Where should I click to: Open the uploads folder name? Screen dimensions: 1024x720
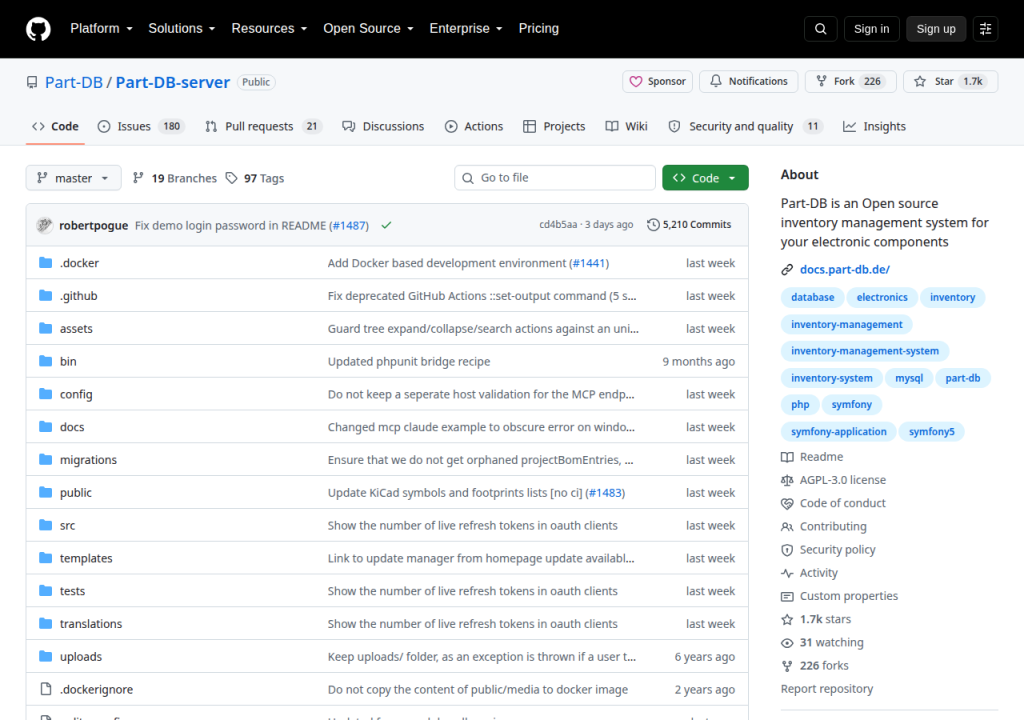pos(81,657)
